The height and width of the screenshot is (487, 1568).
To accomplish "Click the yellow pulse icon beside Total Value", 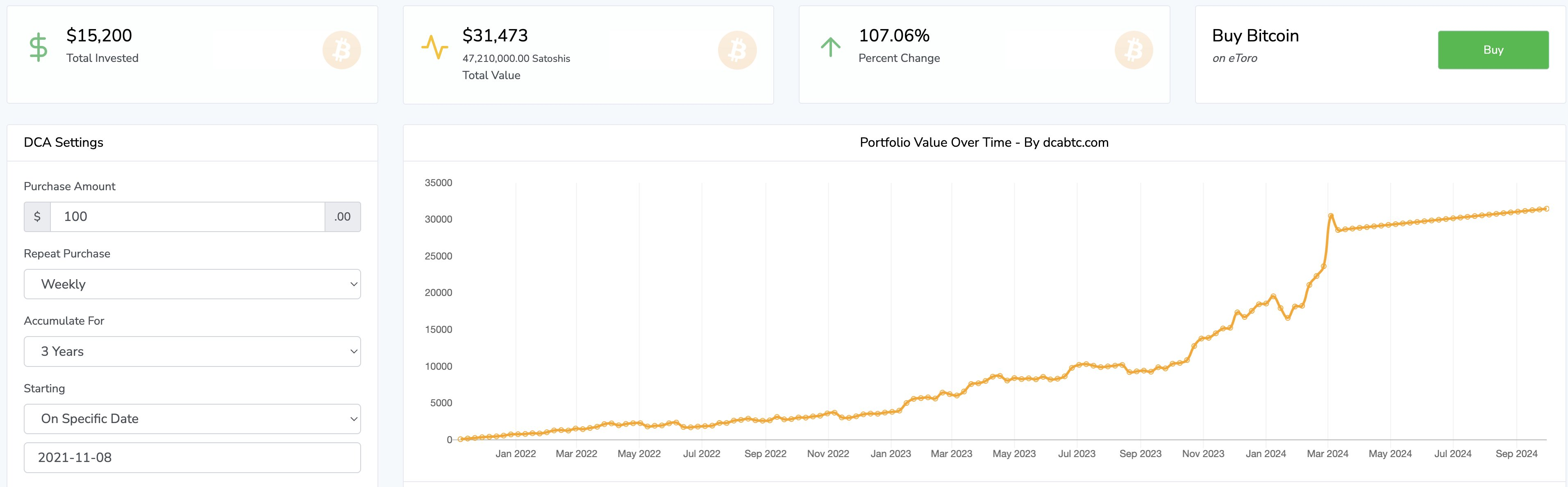I will [434, 48].
